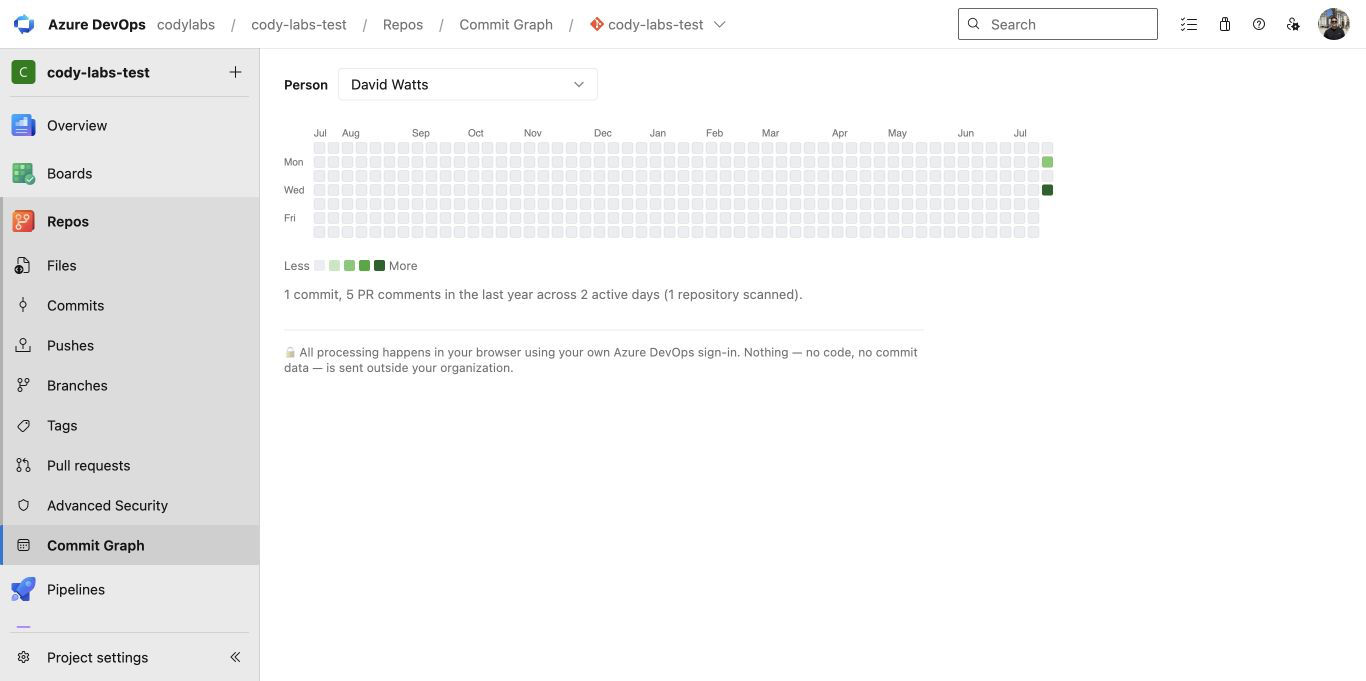This screenshot has width=1366, height=681.
Task: Select Project settings at sidebar bottom
Action: click(97, 657)
